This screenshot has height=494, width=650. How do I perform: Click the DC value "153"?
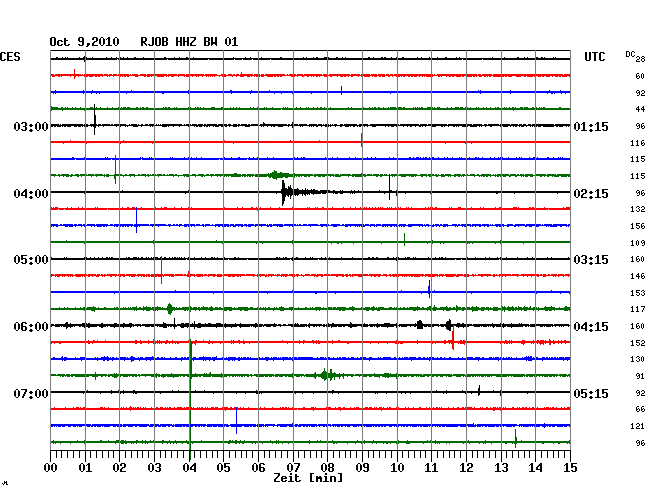(638, 293)
